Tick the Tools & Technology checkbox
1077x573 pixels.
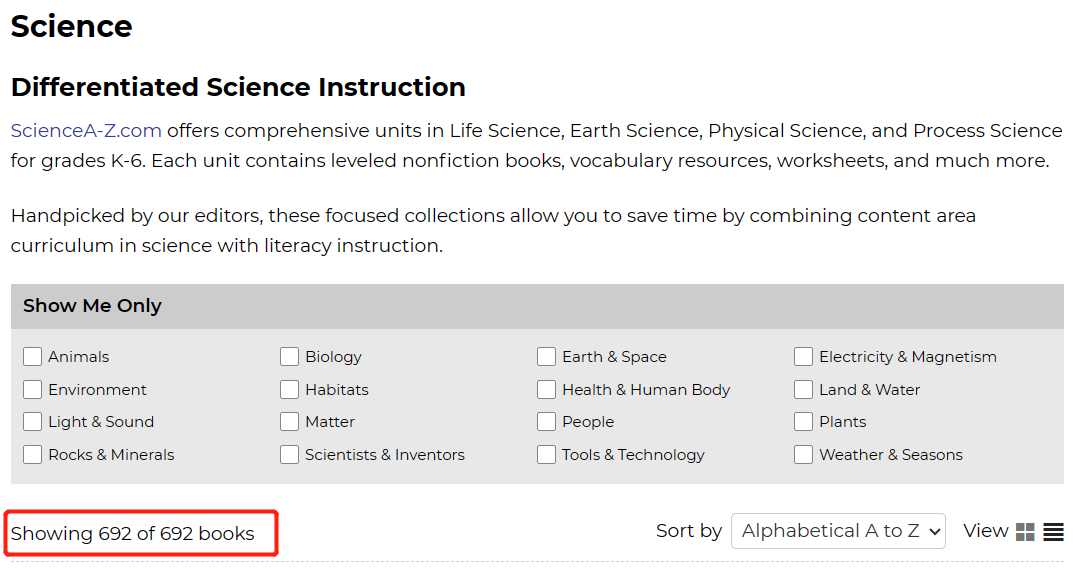coord(547,455)
